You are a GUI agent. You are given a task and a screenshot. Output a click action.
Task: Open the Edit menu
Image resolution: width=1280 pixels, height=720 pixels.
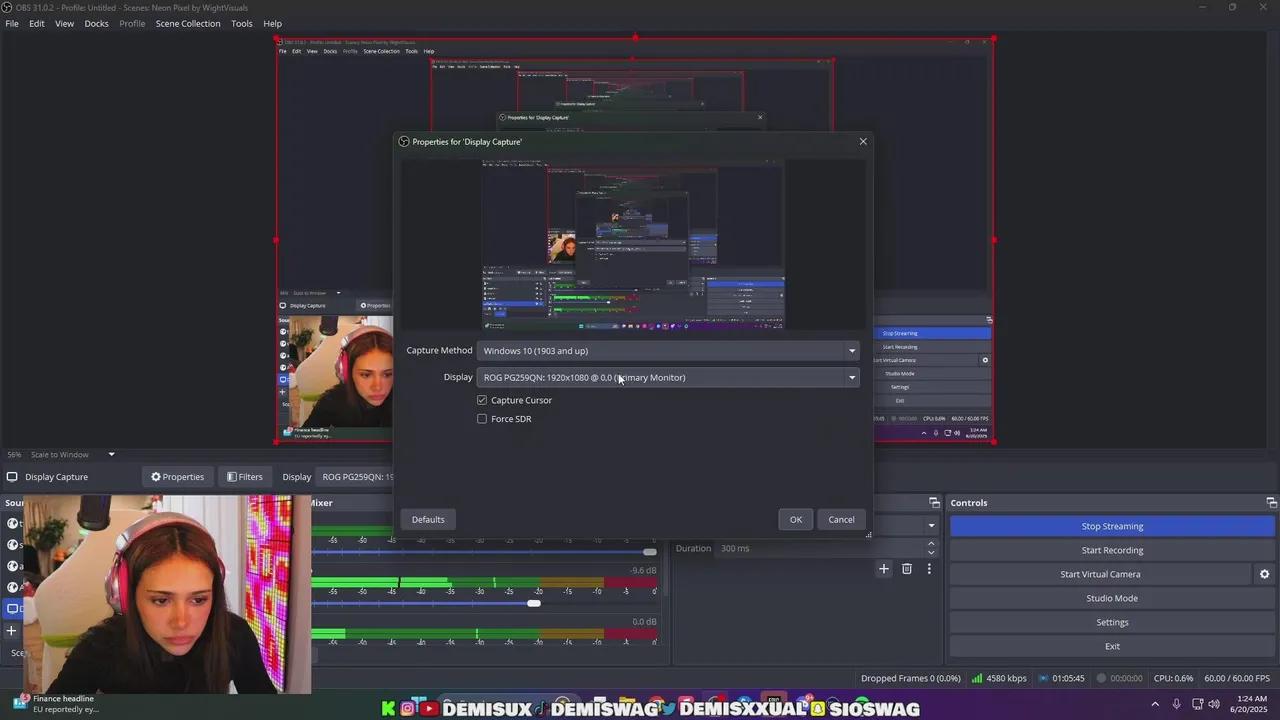(x=37, y=23)
